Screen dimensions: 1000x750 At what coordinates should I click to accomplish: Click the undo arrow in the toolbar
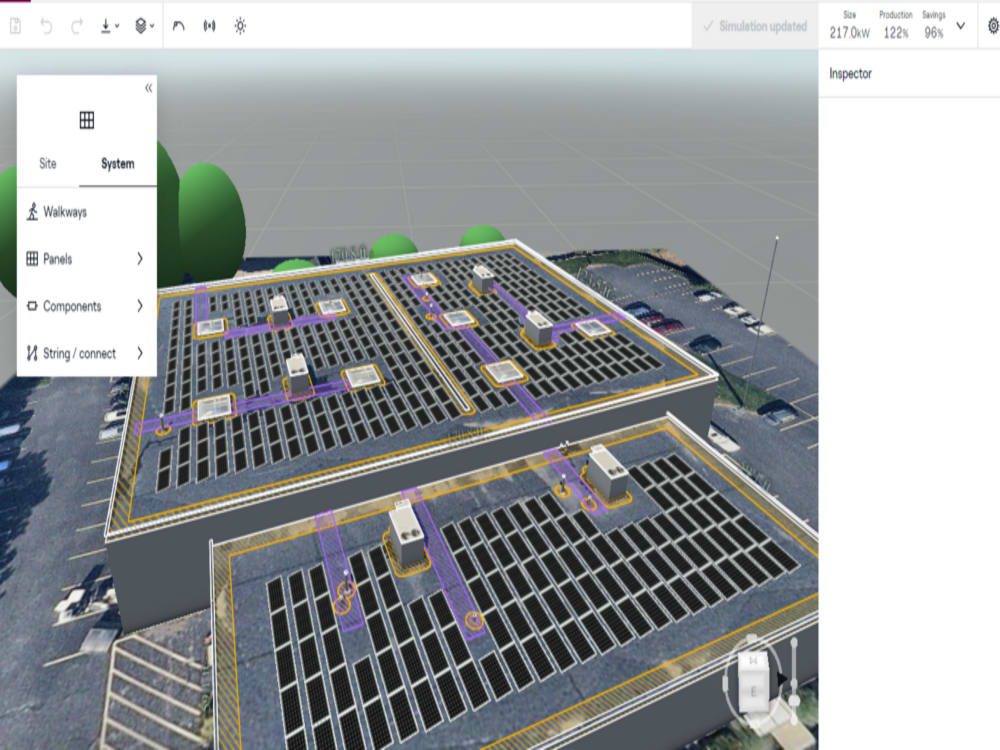click(x=47, y=27)
